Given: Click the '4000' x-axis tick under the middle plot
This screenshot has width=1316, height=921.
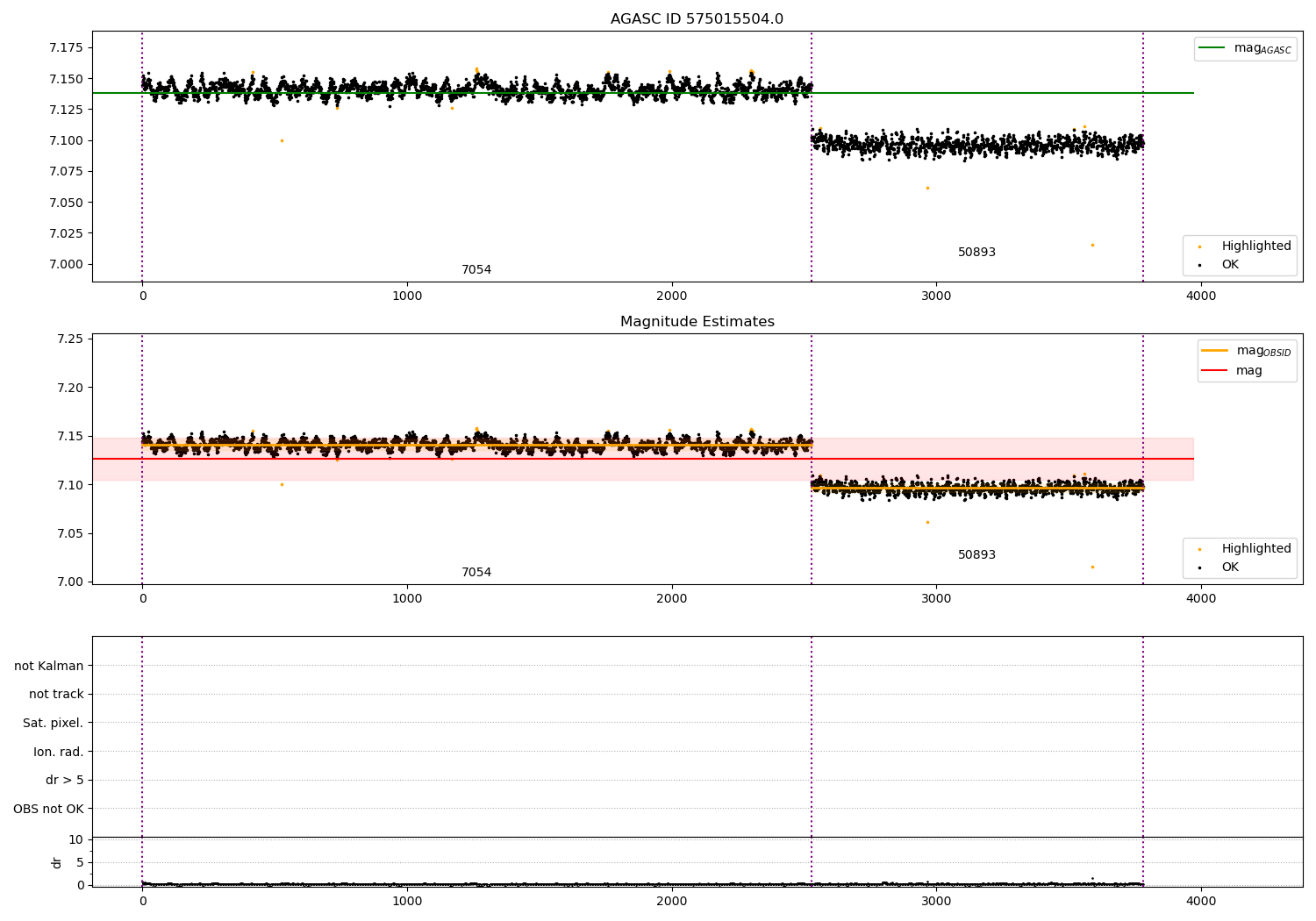Looking at the screenshot, I should pos(1201,598).
